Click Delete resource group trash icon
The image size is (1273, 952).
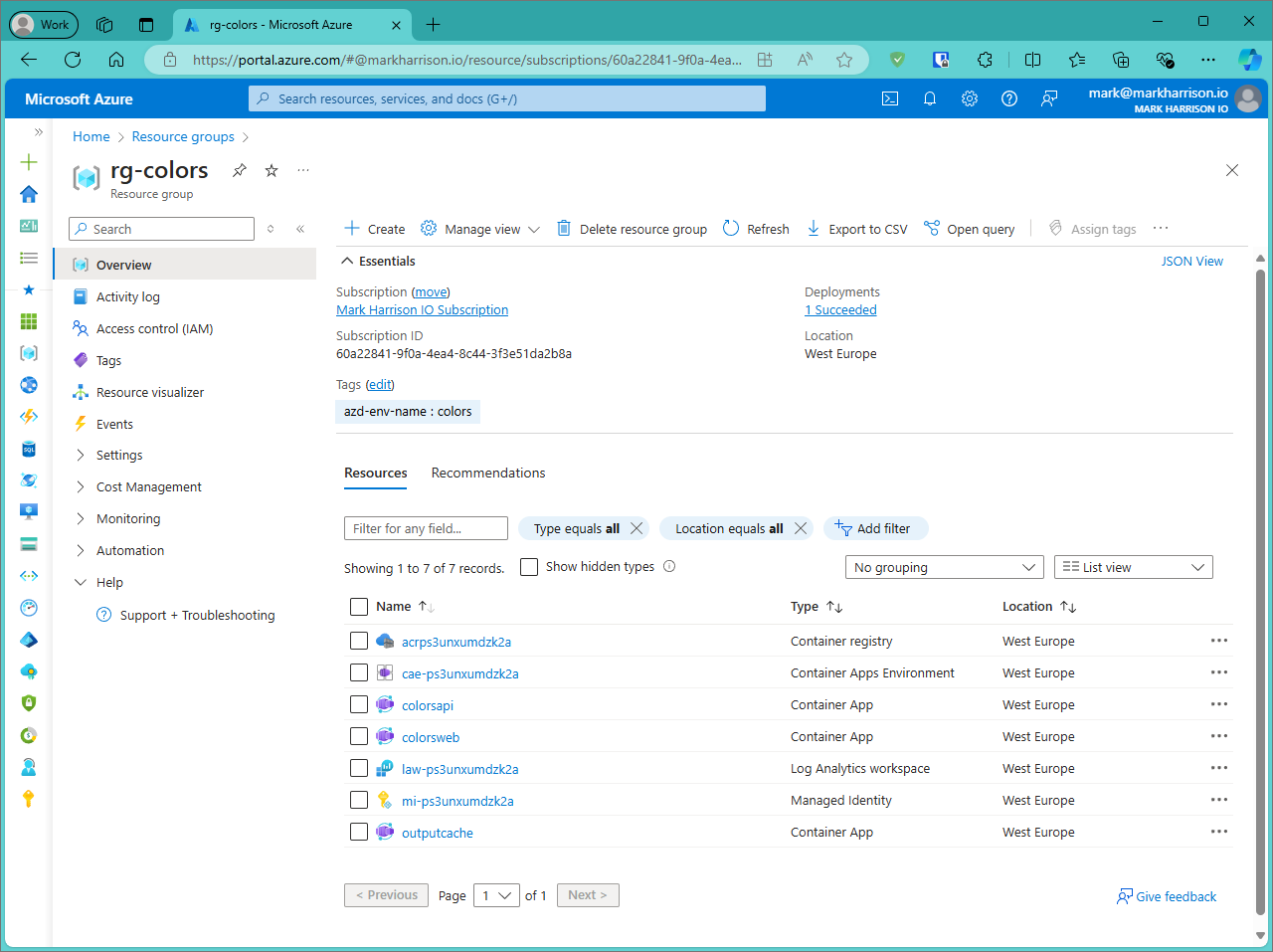[564, 229]
